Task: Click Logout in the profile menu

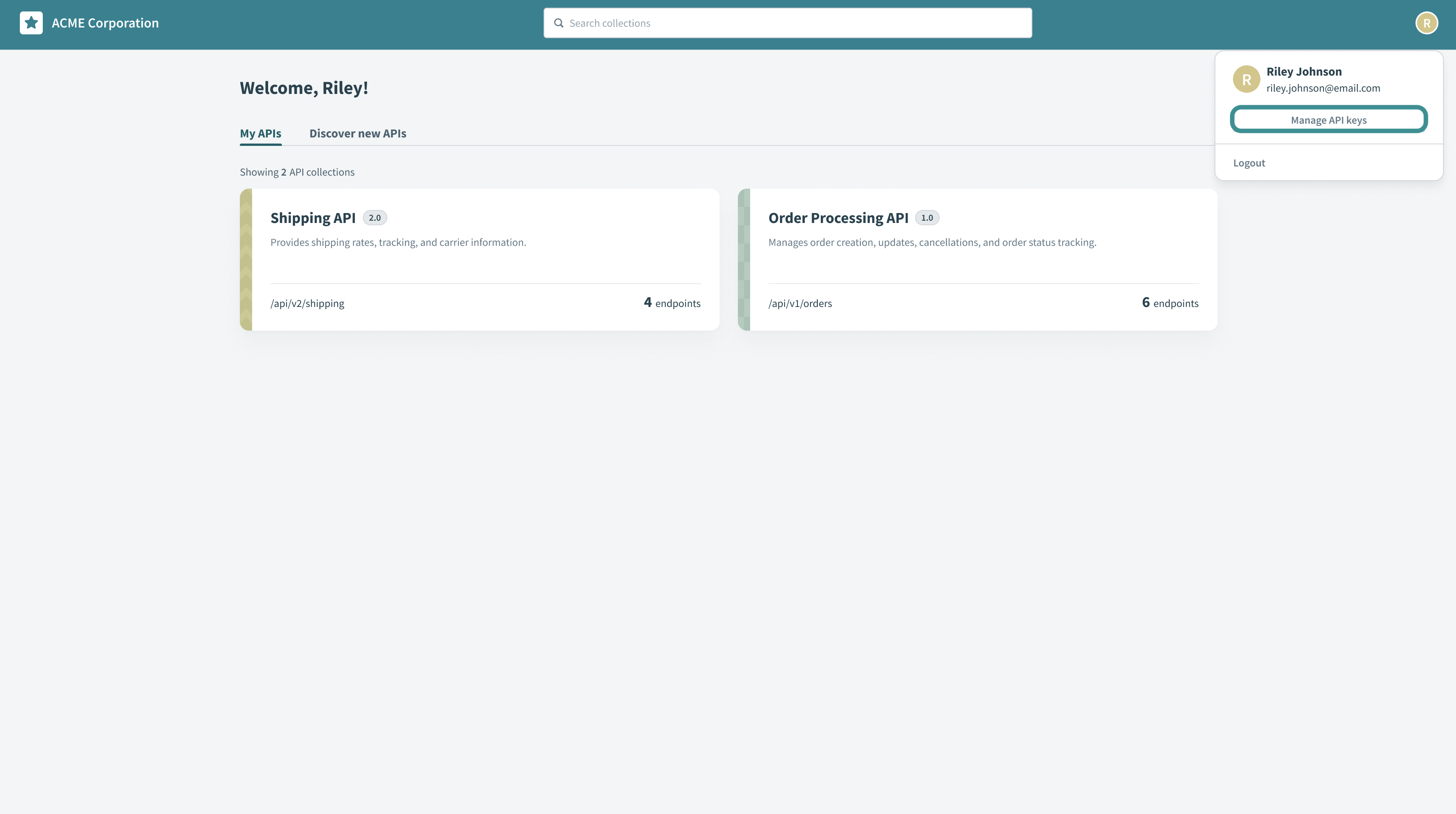Action: 1249,163
